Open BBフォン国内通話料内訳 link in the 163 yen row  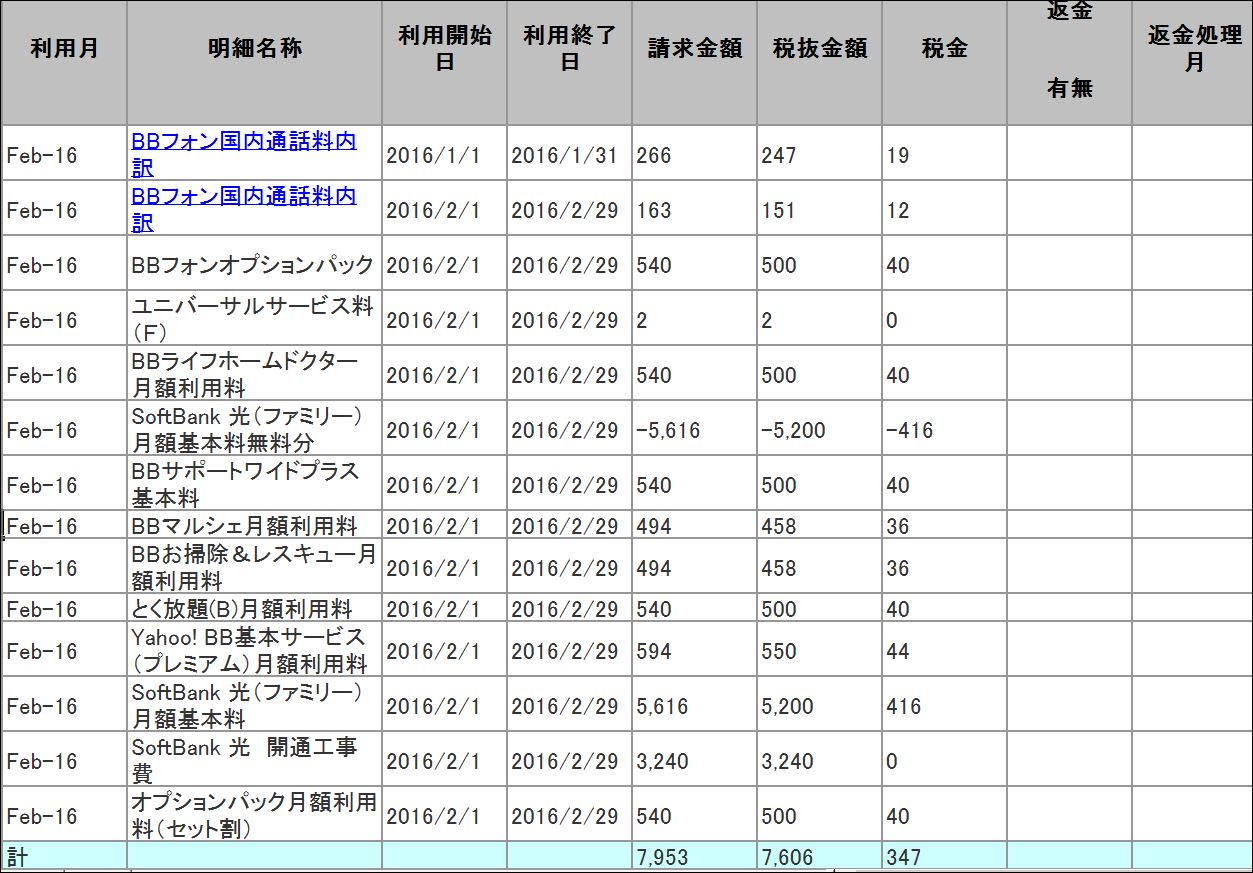[243, 197]
